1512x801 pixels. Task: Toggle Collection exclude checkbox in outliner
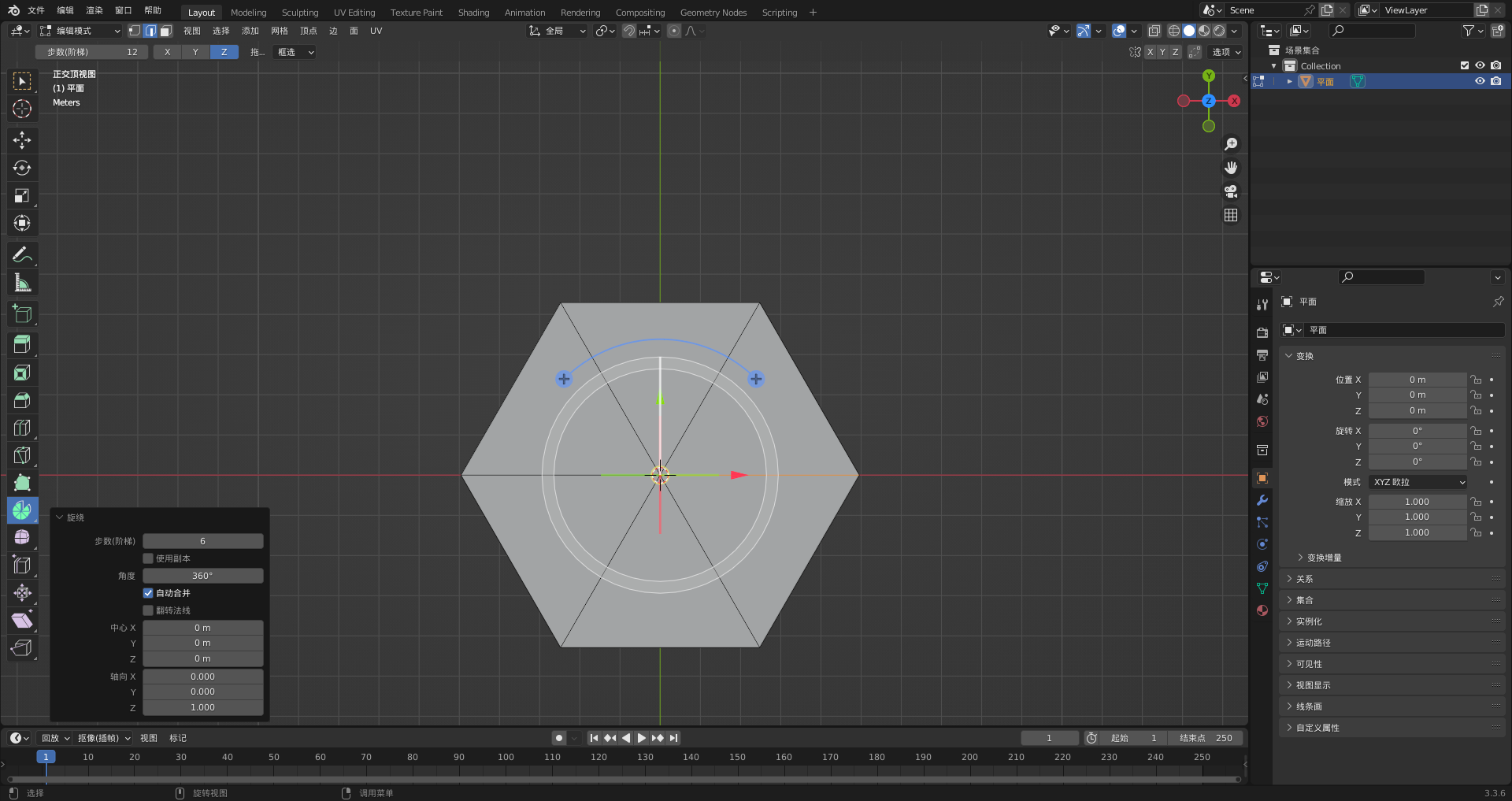pos(1465,66)
